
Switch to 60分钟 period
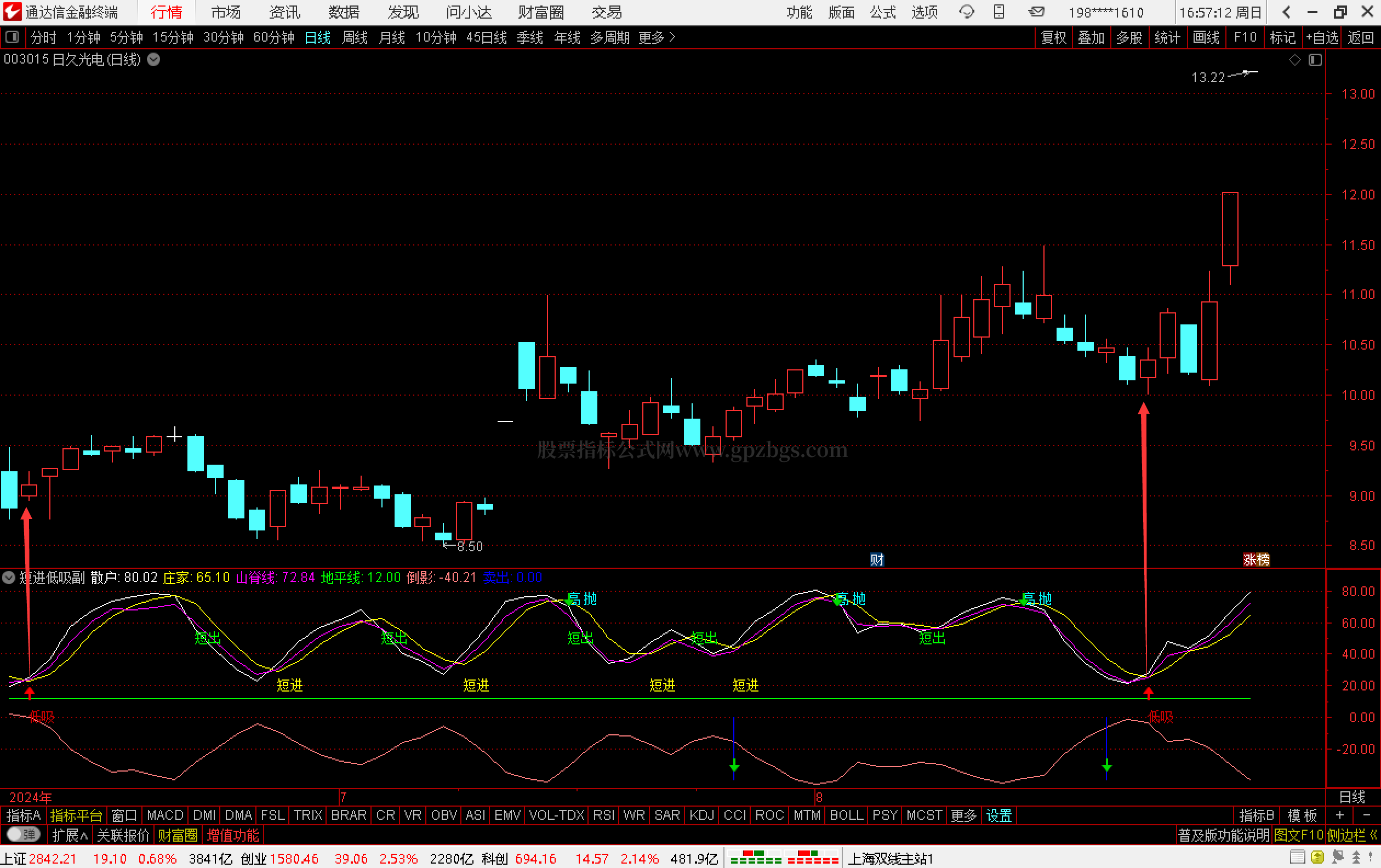click(x=273, y=37)
